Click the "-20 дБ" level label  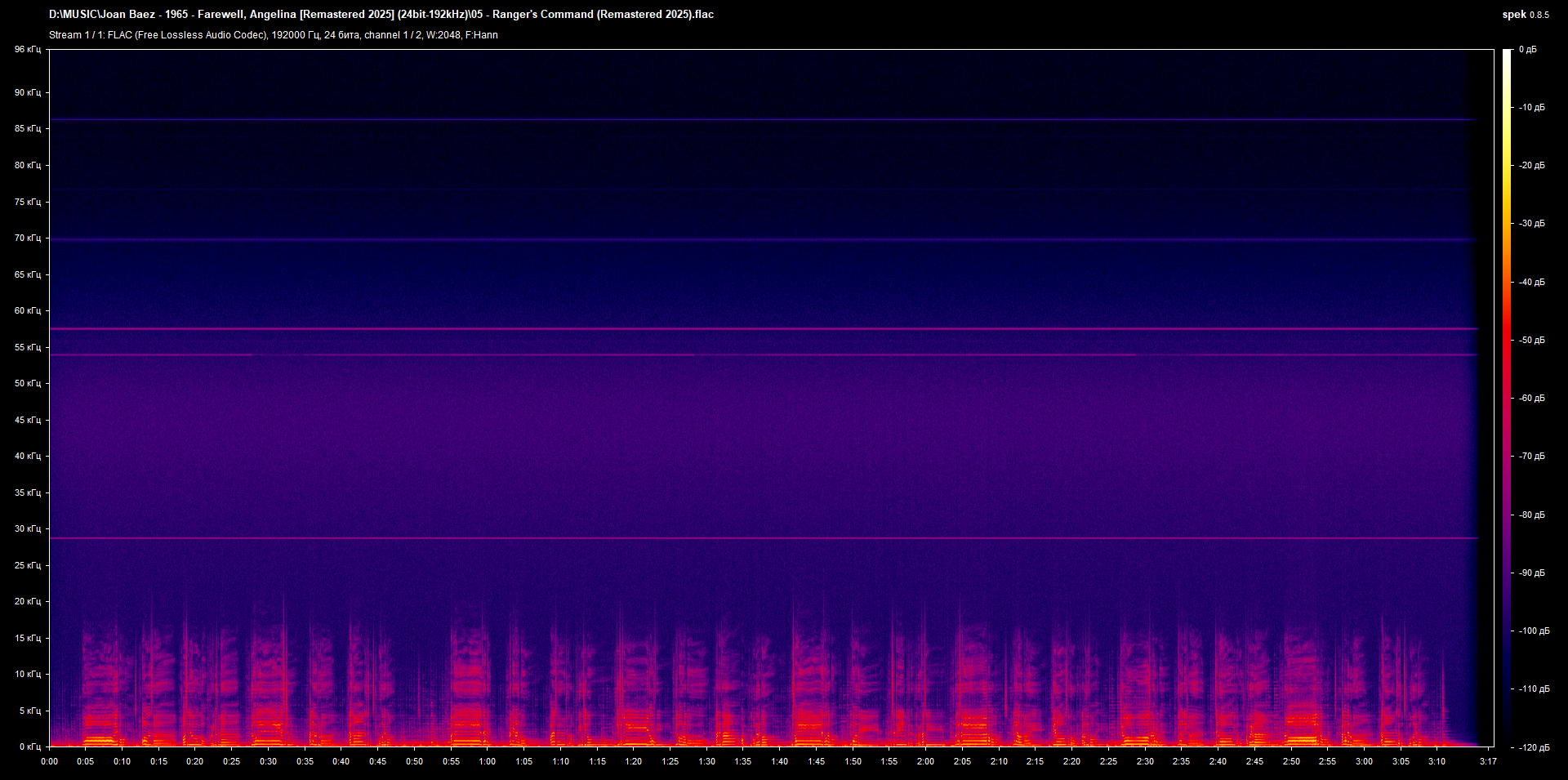click(x=1531, y=166)
